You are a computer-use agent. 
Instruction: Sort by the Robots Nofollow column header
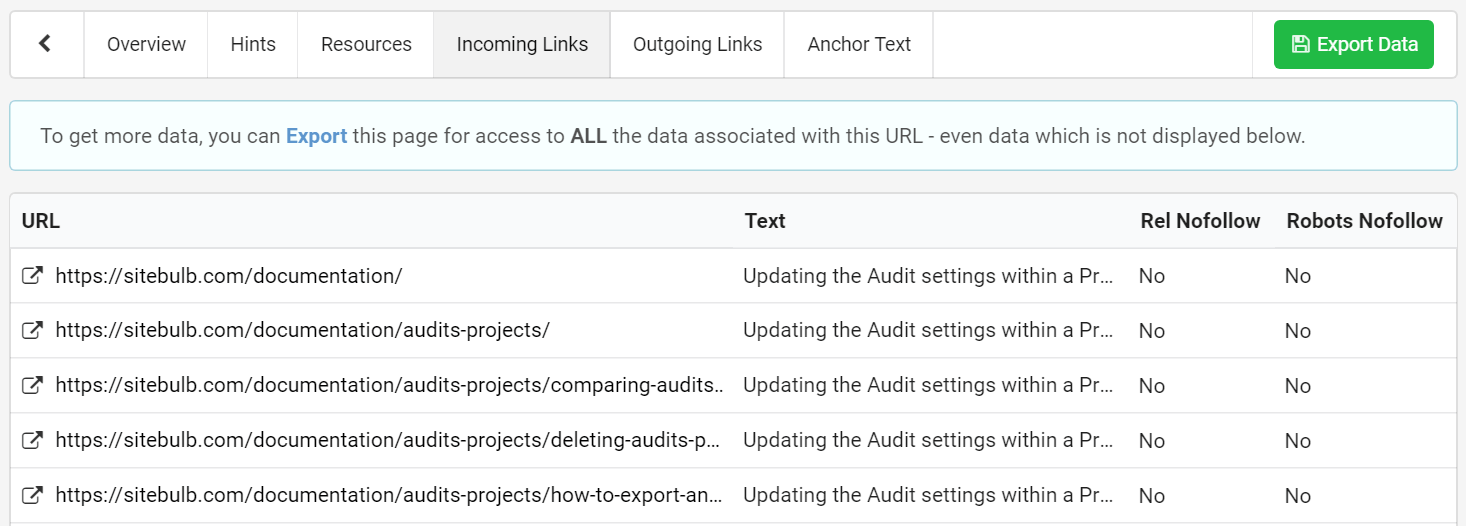point(1364,221)
